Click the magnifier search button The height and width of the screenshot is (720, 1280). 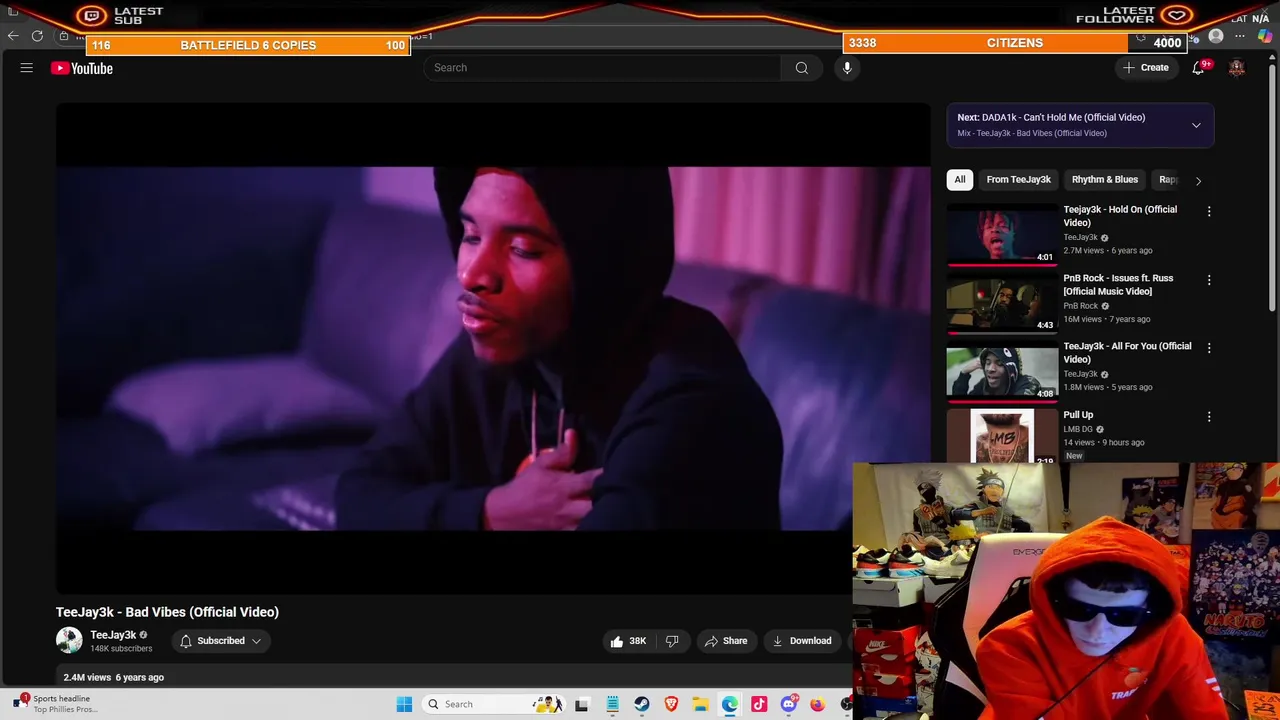coord(801,68)
